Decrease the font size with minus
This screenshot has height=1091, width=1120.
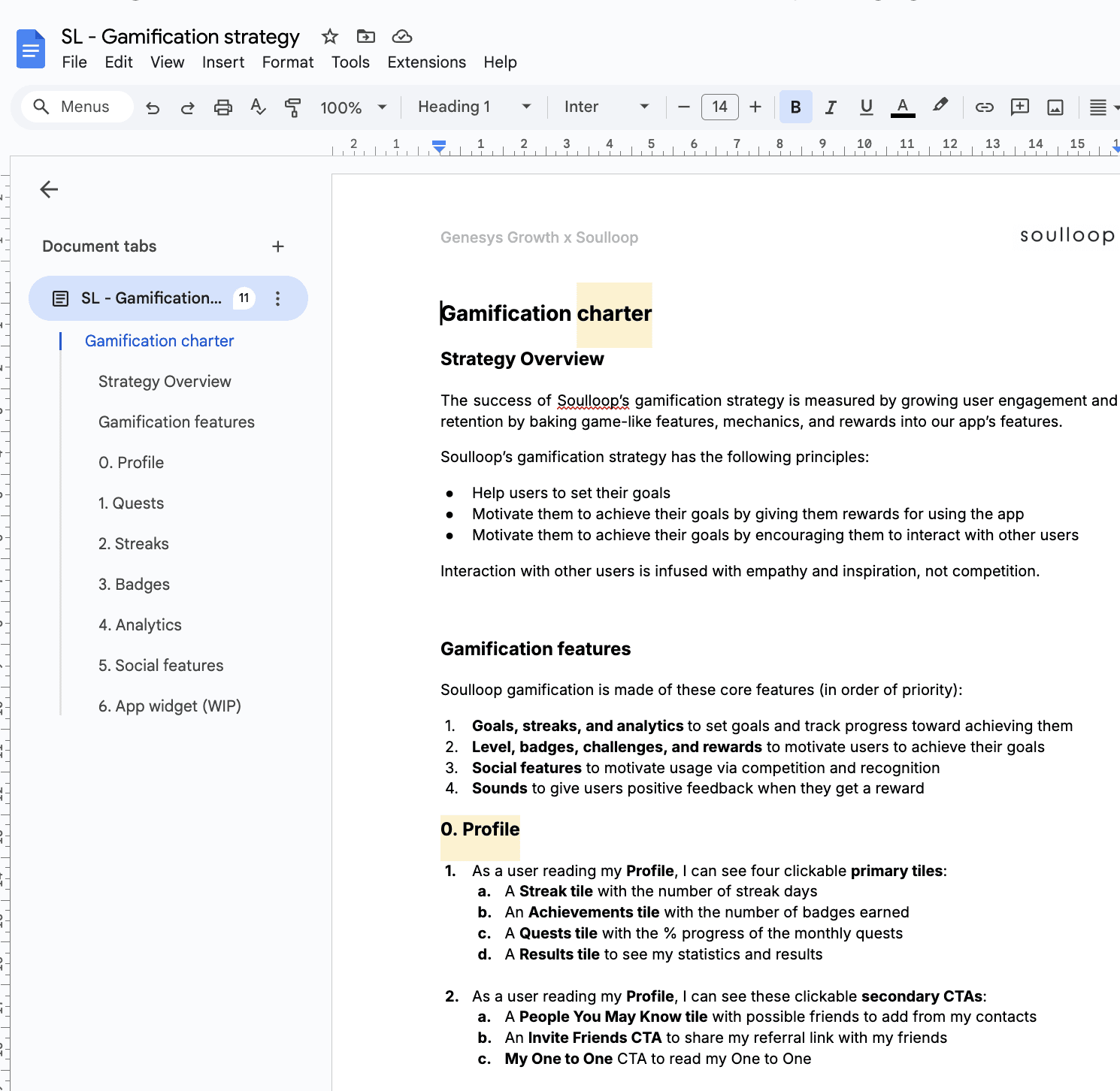(x=684, y=107)
